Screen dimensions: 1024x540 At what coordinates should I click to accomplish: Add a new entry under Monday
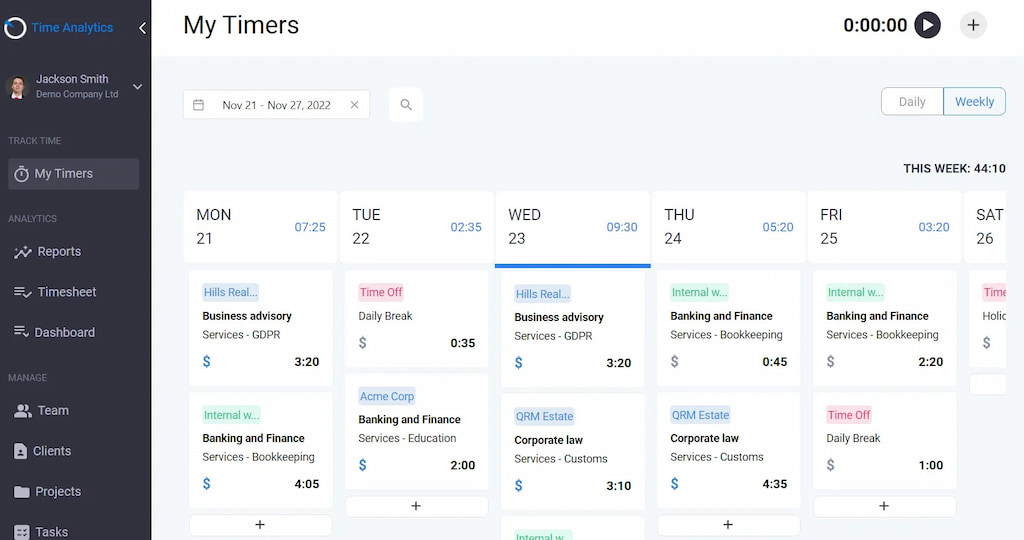260,525
